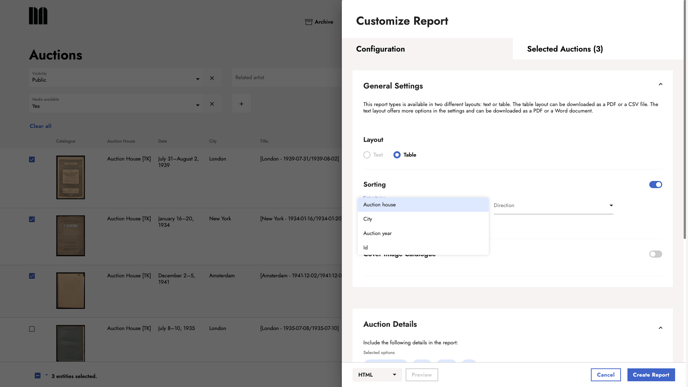Click the 'July 8–10, 1935' date cell
Screen dimensions: 688x387
(x=176, y=328)
